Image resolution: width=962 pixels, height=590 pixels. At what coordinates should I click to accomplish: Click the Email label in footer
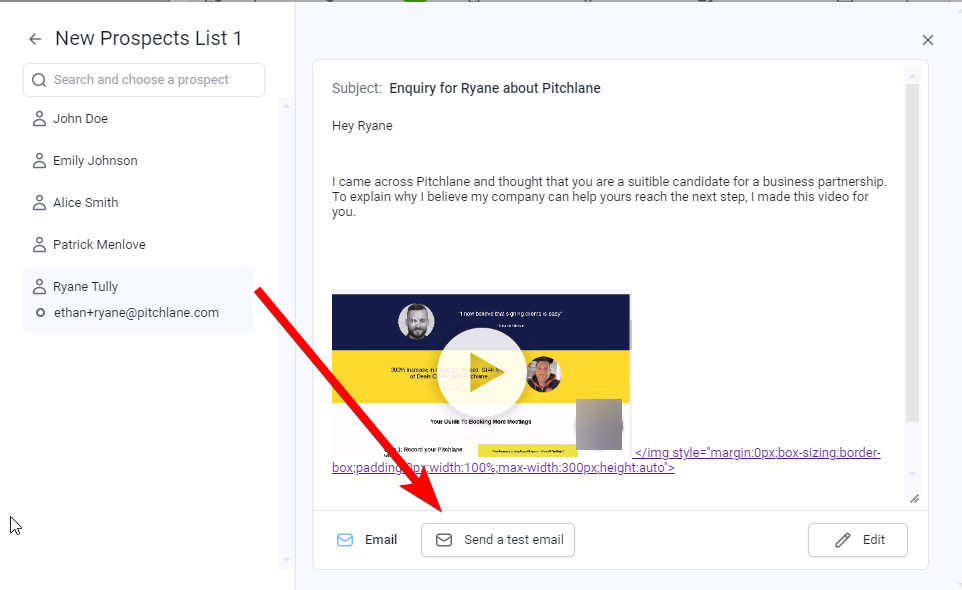(x=381, y=540)
